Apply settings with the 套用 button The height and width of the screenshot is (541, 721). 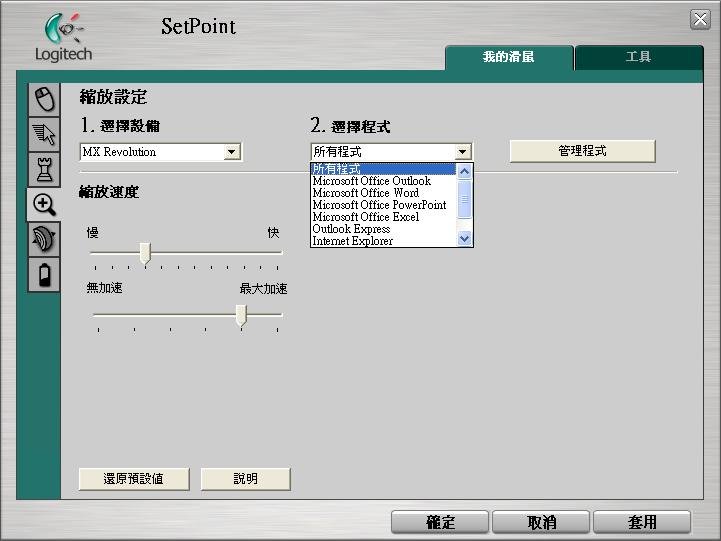pos(642,522)
